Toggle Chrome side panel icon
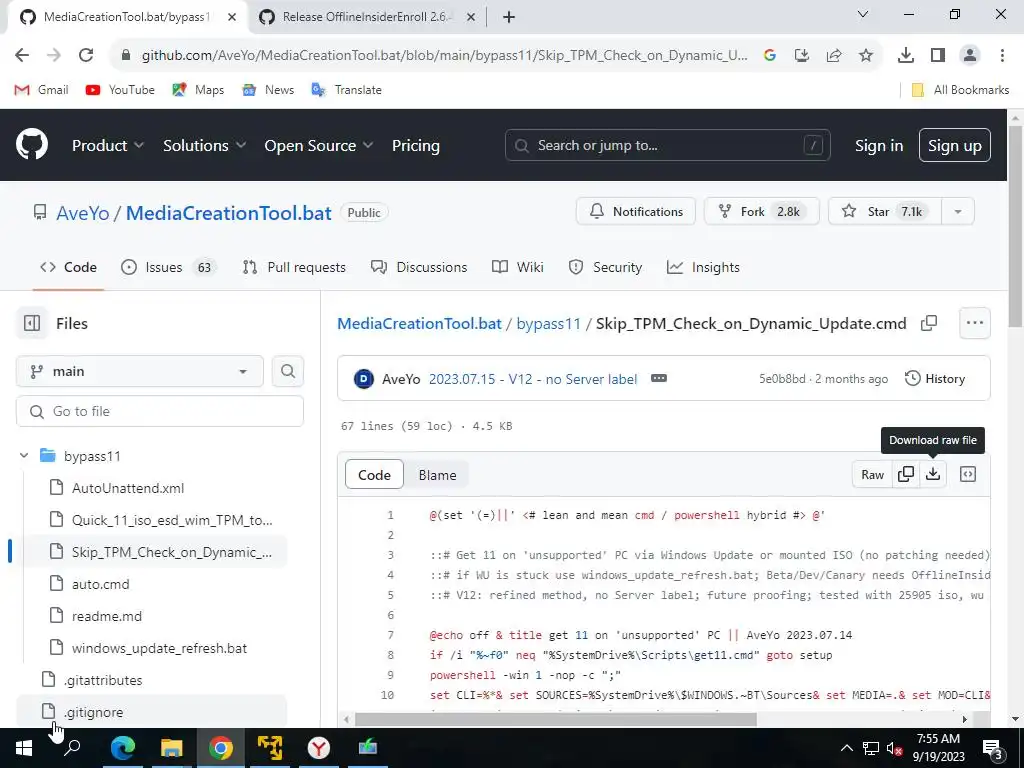This screenshot has width=1024, height=768. point(938,56)
